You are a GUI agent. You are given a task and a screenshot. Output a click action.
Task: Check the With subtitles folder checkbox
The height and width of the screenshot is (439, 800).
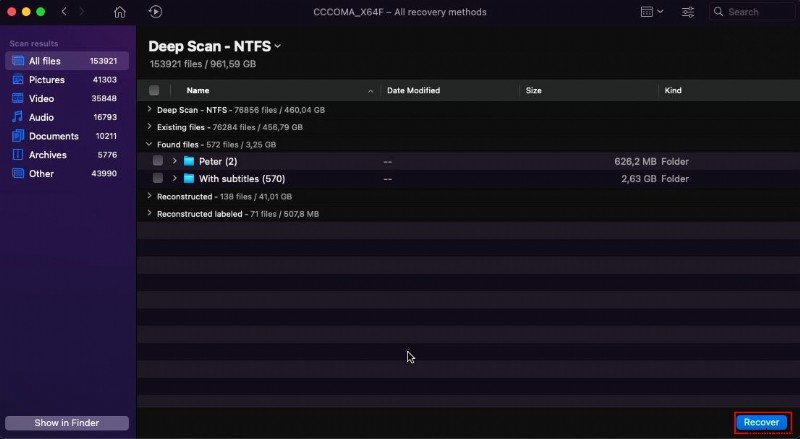158,179
